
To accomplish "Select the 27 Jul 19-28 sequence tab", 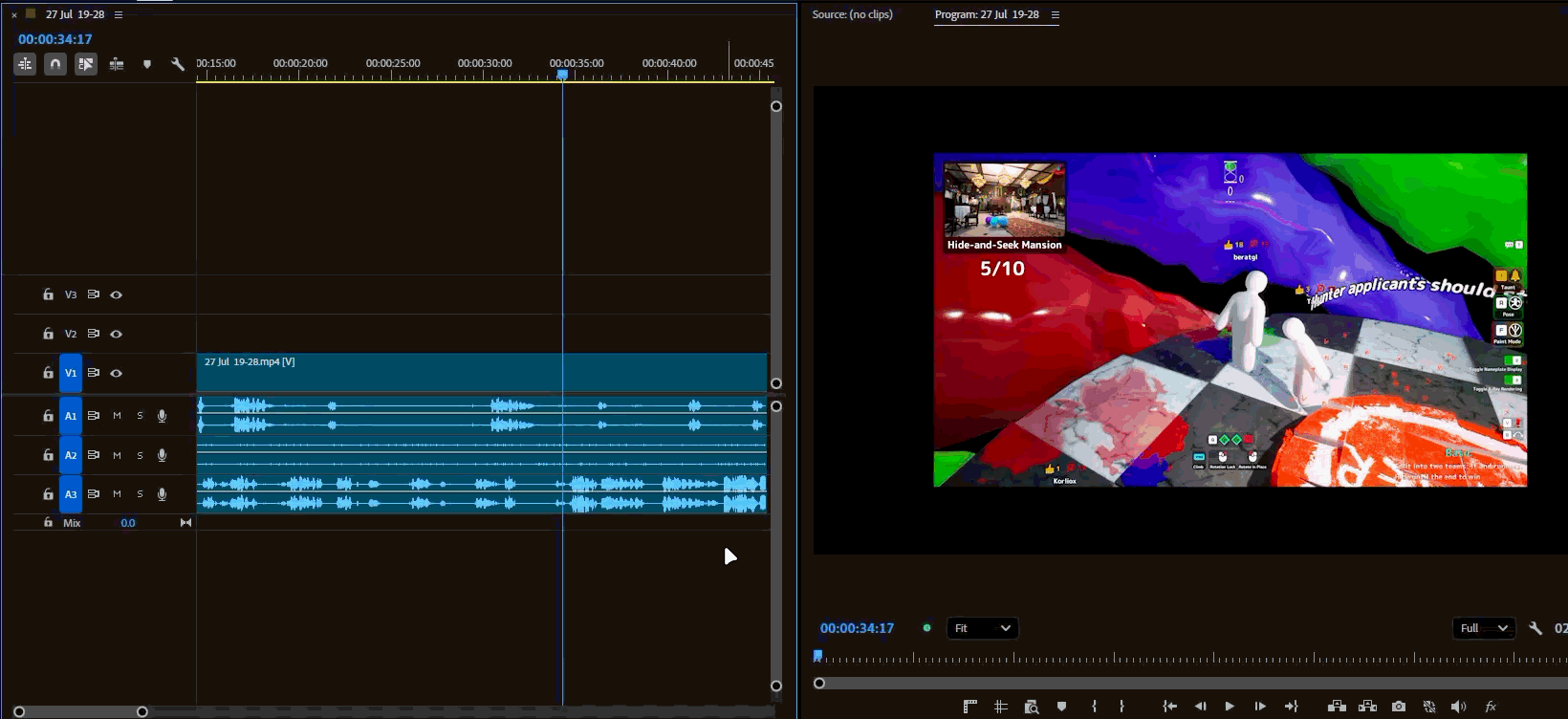I will (75, 14).
